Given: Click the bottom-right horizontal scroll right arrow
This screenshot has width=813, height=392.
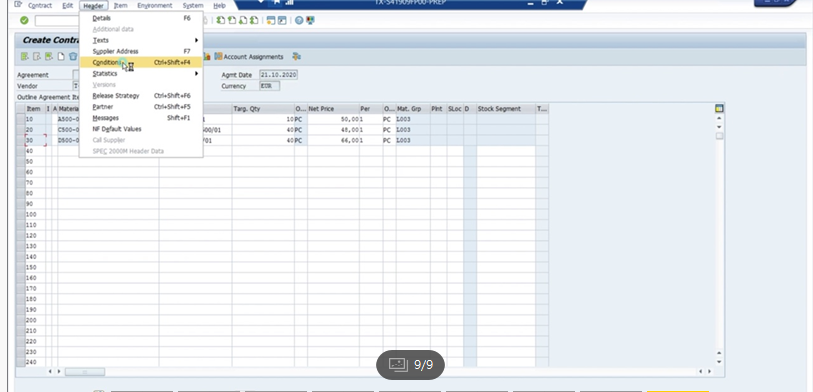Looking at the screenshot, I should tap(709, 372).
